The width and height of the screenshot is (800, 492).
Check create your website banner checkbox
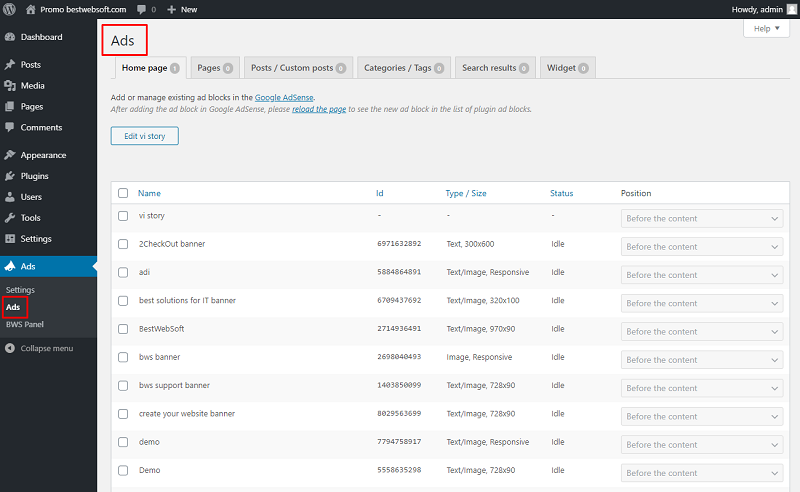[x=123, y=414]
